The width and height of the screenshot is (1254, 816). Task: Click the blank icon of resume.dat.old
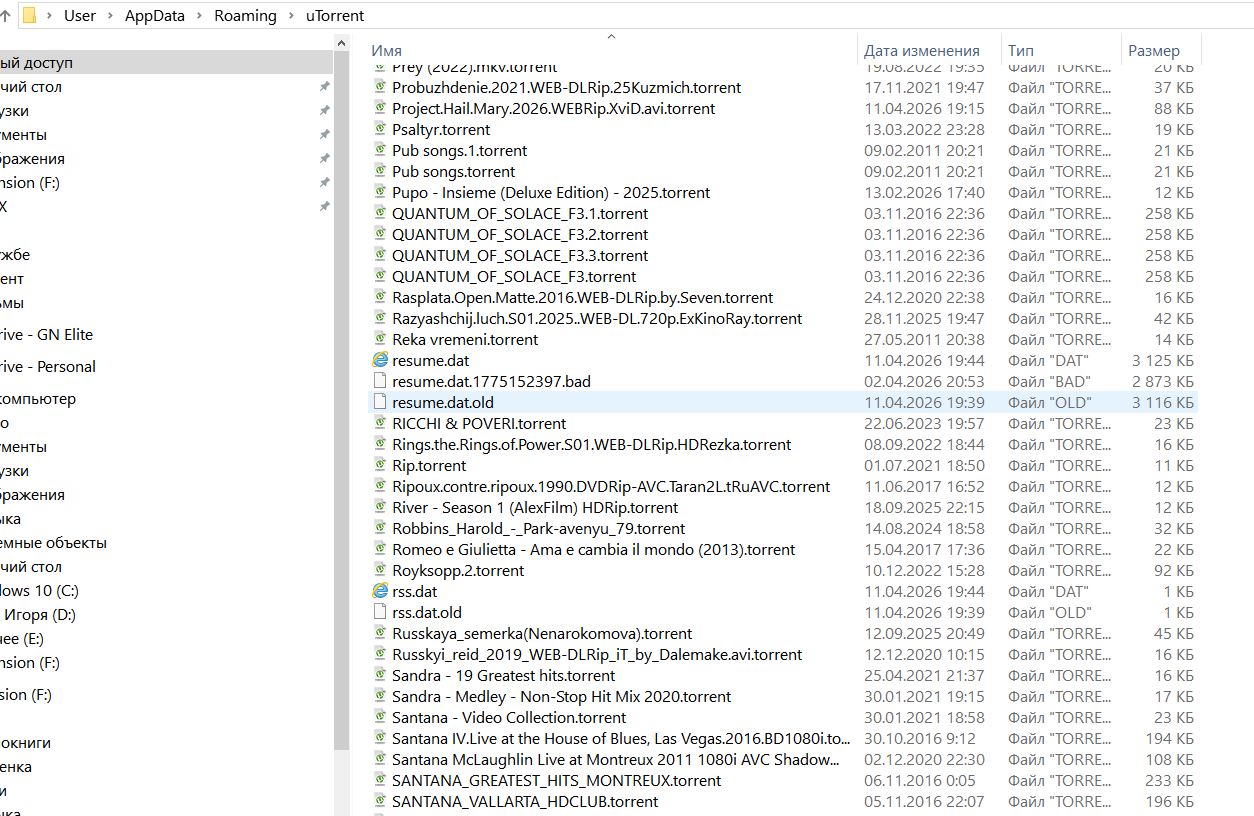coord(380,402)
